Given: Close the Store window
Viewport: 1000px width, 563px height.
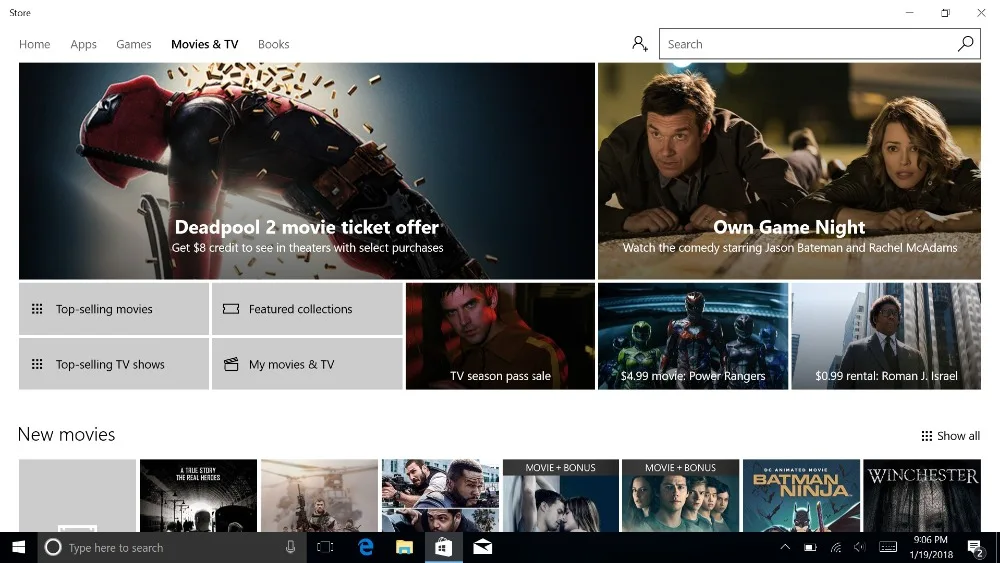Looking at the screenshot, I should 981,12.
